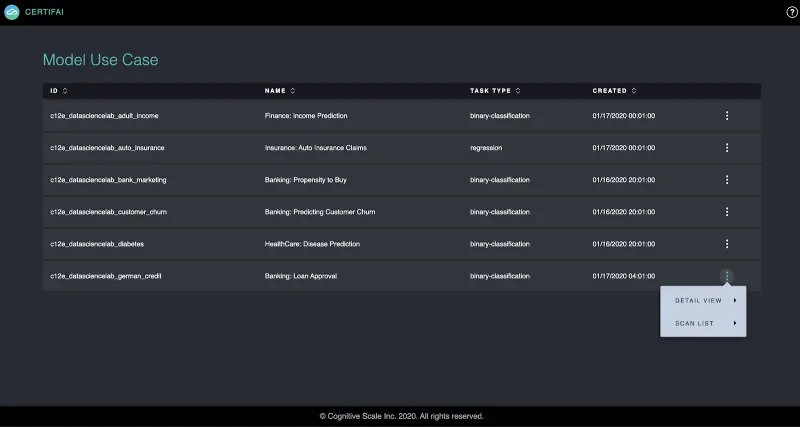Open the three-dot menu for diabetes row
This screenshot has height=427, width=800.
(727, 244)
